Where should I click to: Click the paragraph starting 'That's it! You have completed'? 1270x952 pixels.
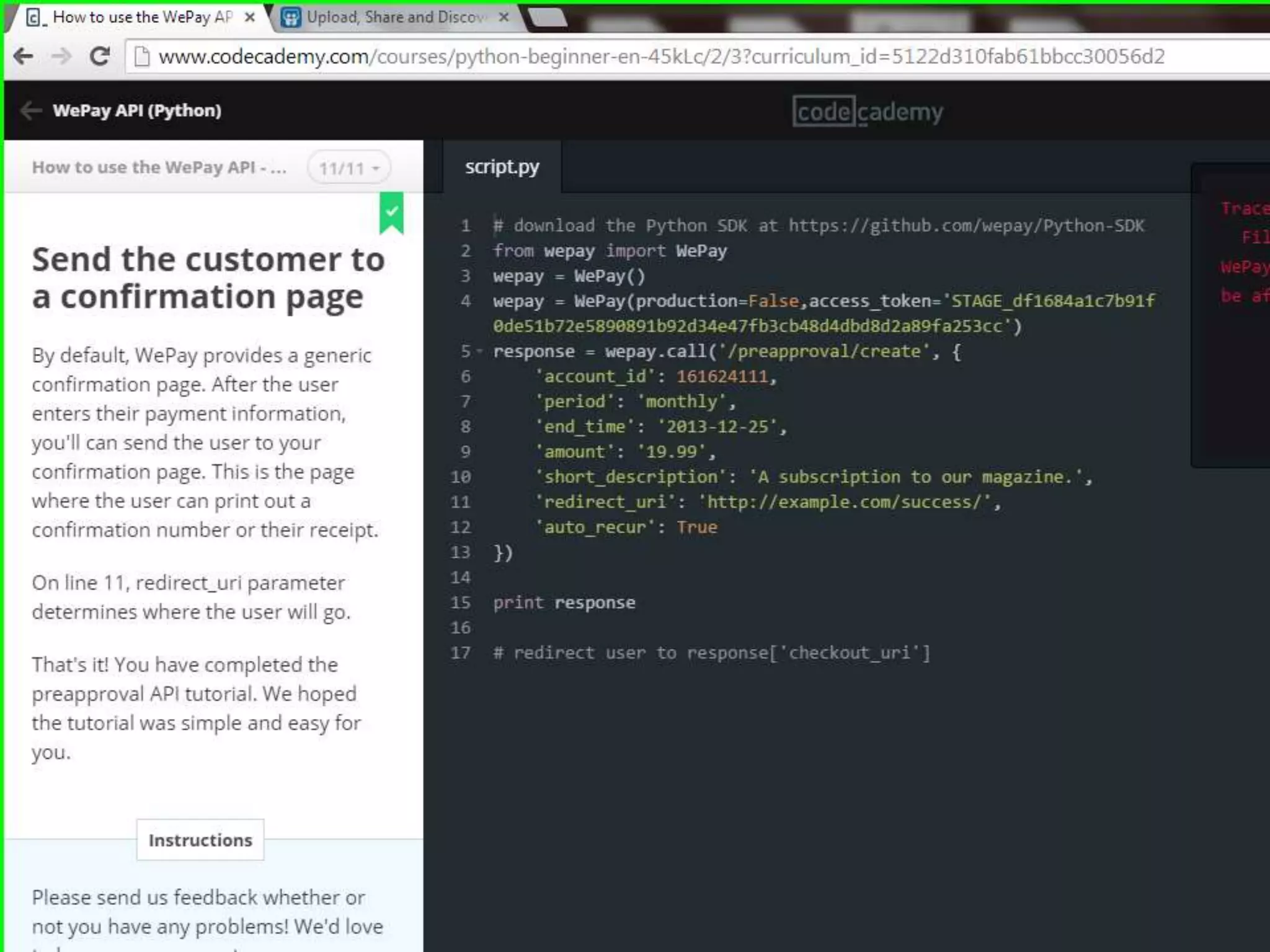pos(196,708)
